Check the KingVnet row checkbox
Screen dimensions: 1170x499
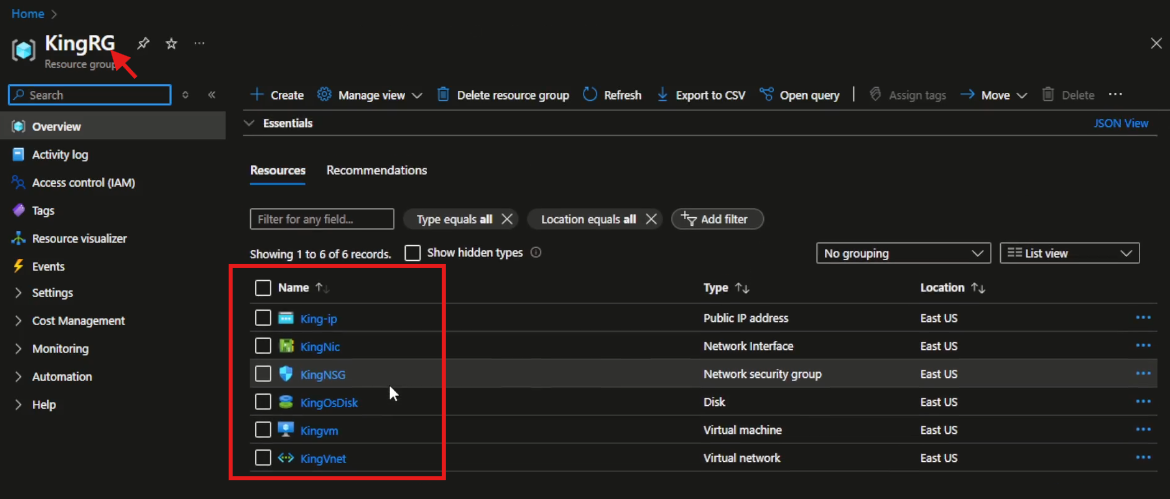[x=263, y=458]
